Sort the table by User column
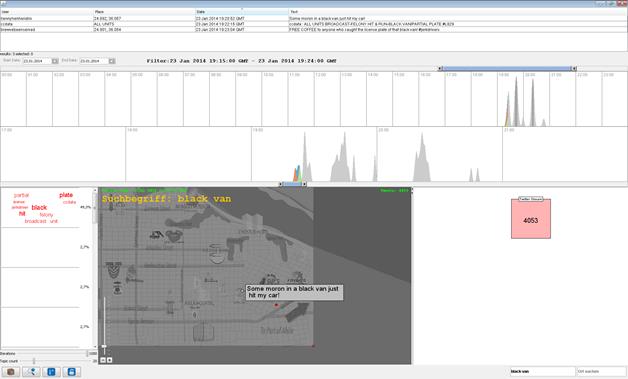Image resolution: width=628 pixels, height=379 pixels. [46, 12]
